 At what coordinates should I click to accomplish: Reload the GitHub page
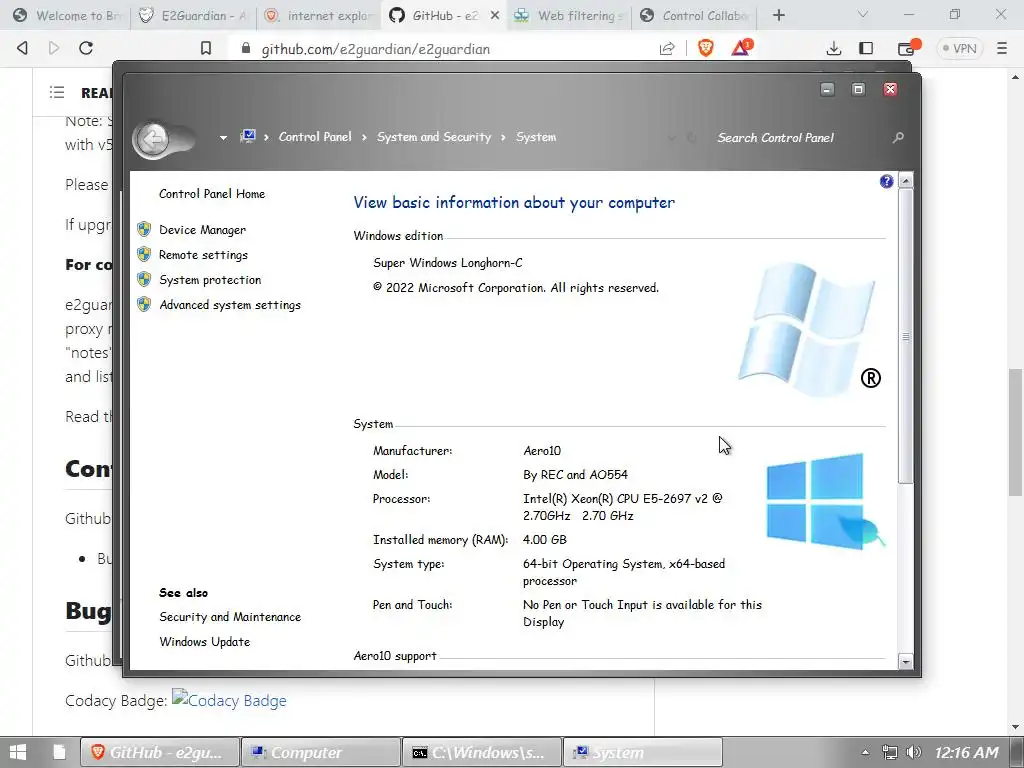coord(86,48)
